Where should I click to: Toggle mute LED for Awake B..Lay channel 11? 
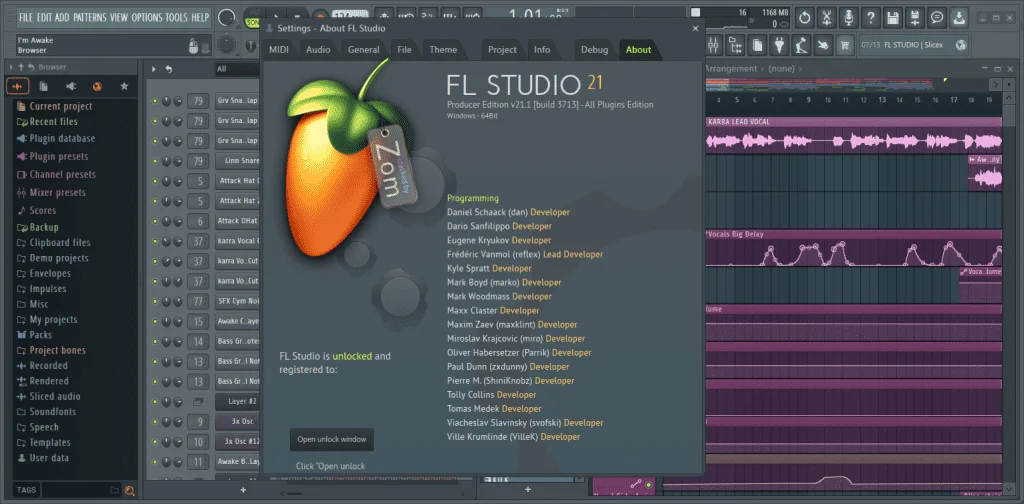coord(155,462)
